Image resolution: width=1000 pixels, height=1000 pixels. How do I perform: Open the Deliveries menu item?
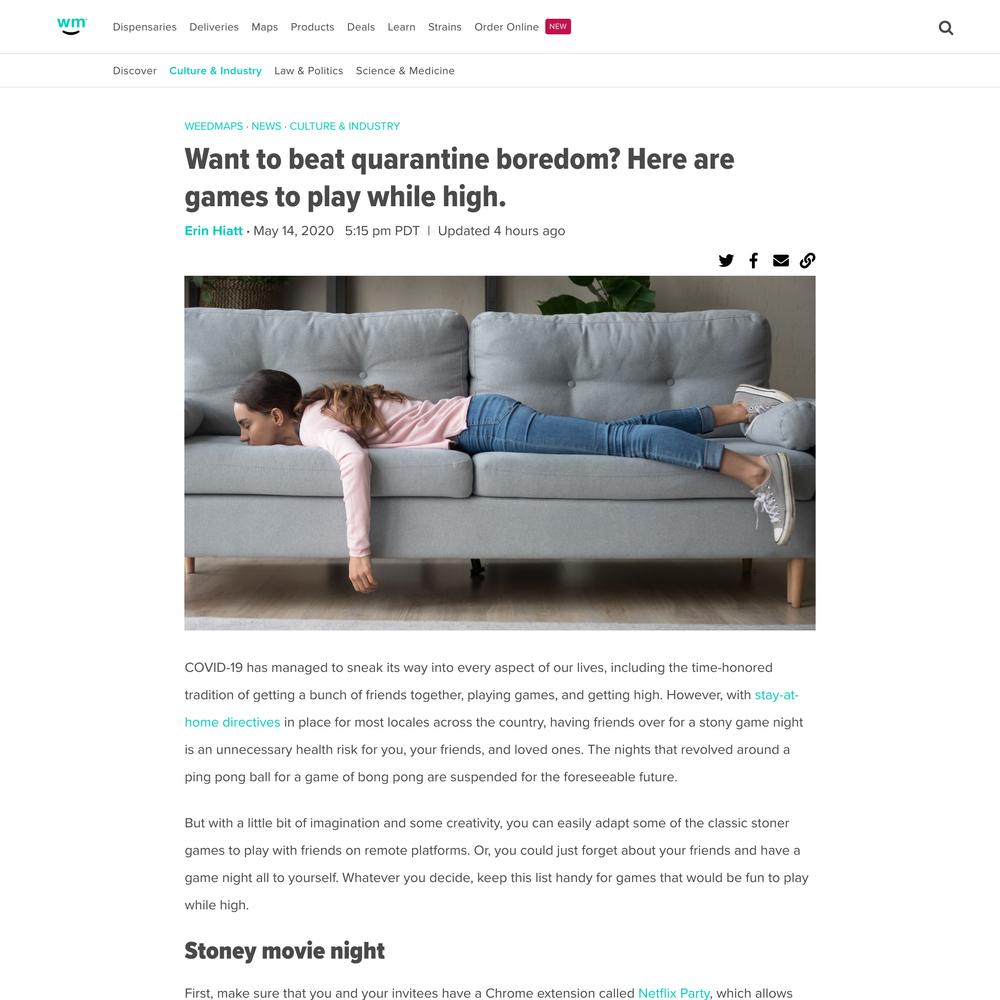[214, 27]
